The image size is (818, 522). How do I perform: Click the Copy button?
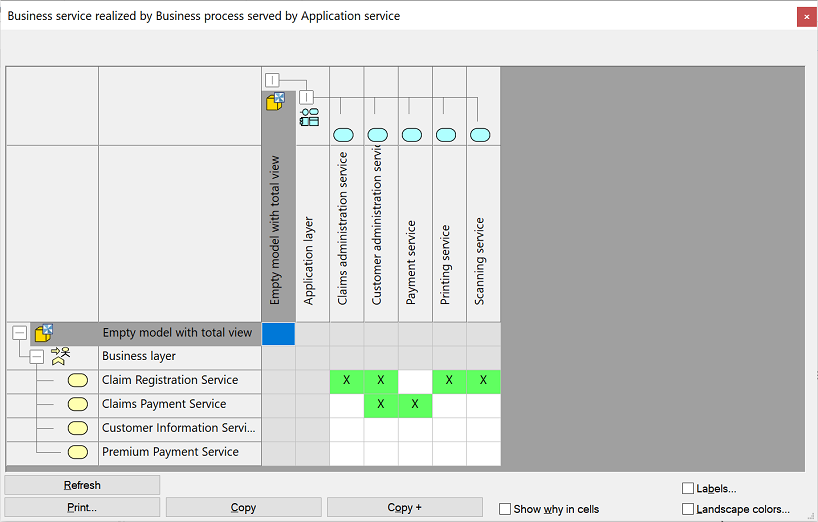click(x=244, y=507)
